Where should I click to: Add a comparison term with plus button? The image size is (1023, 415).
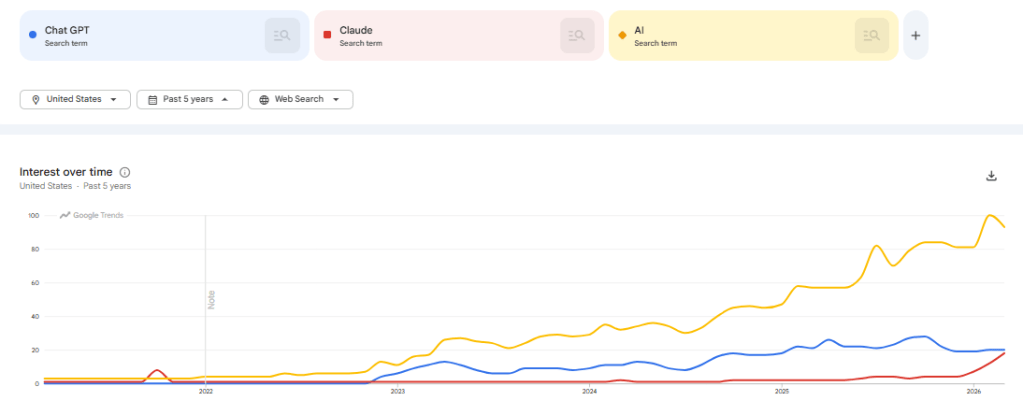pyautogui.click(x=915, y=36)
